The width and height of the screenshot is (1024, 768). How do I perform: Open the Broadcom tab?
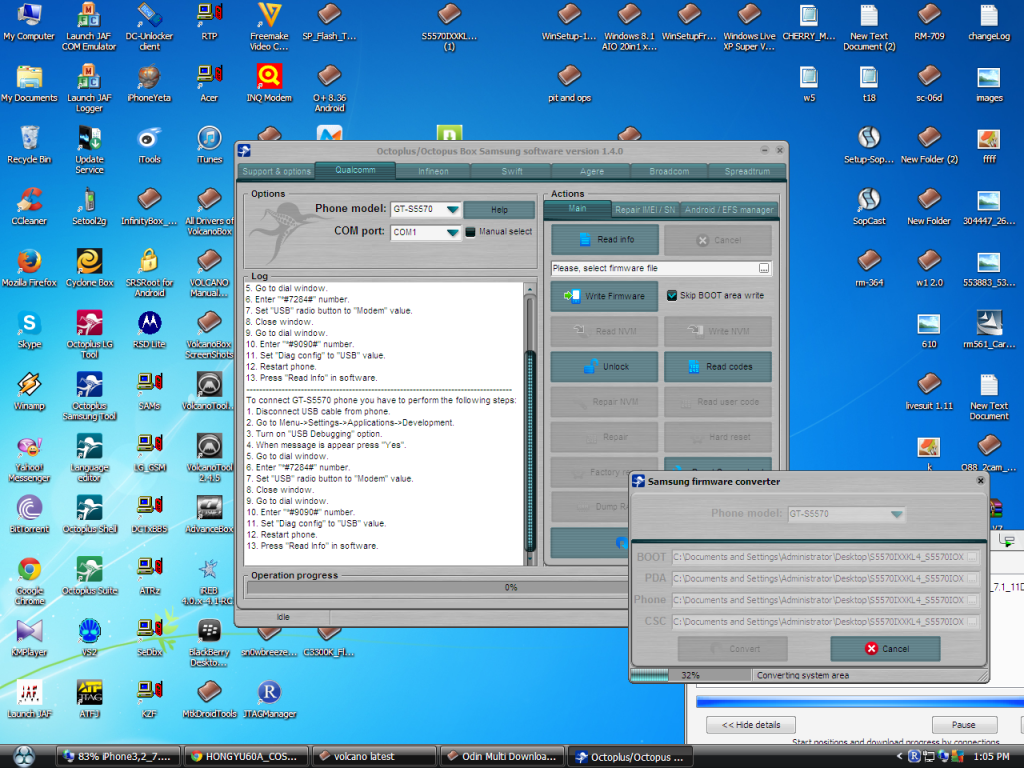[x=669, y=171]
